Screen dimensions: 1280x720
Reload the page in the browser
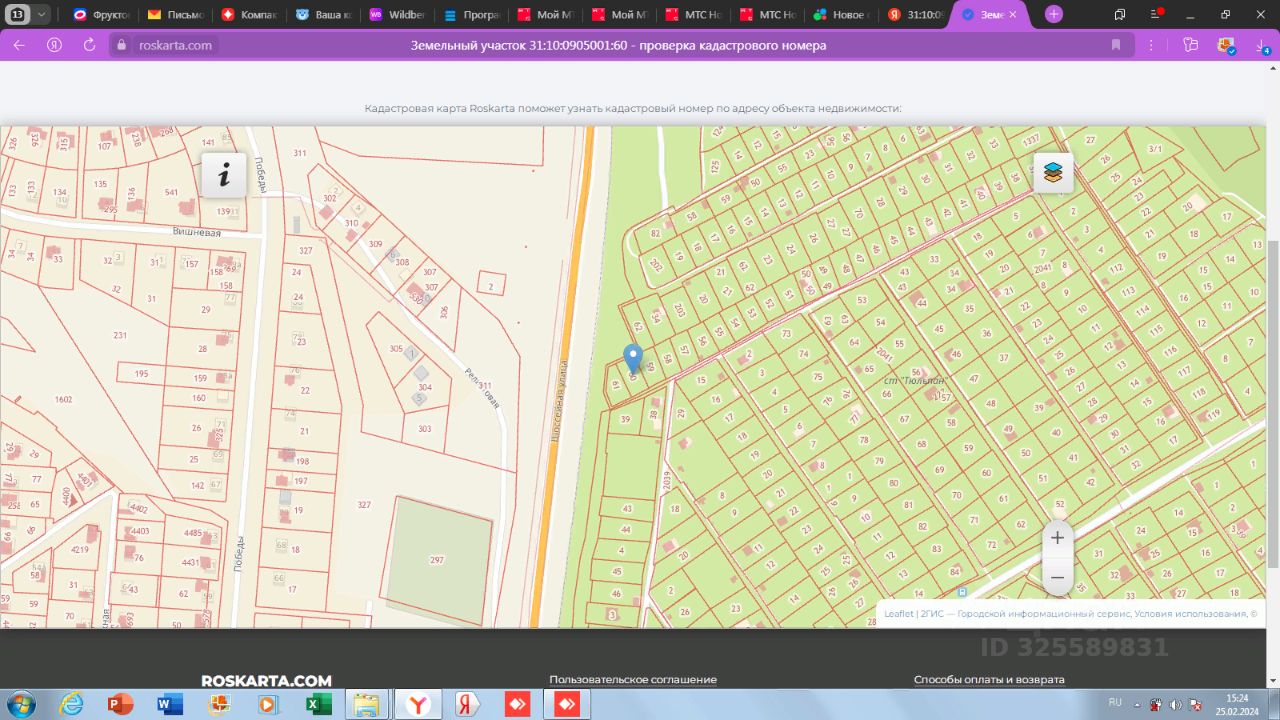tap(89, 45)
